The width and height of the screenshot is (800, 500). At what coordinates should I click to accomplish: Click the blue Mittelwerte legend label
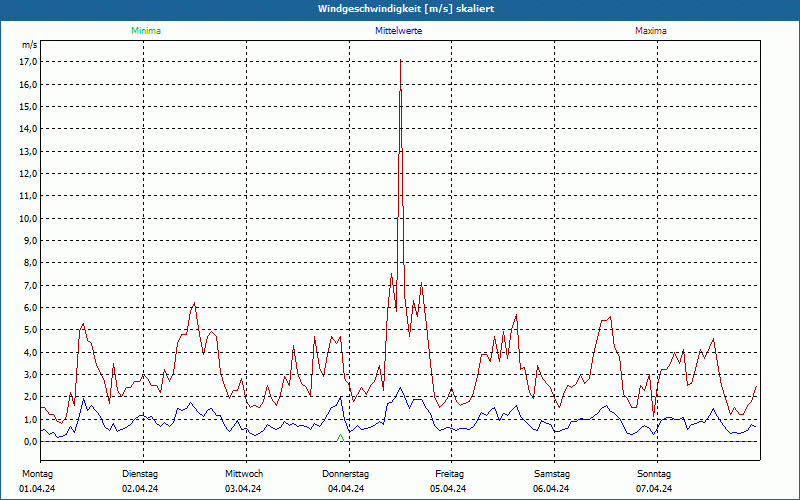click(x=398, y=31)
